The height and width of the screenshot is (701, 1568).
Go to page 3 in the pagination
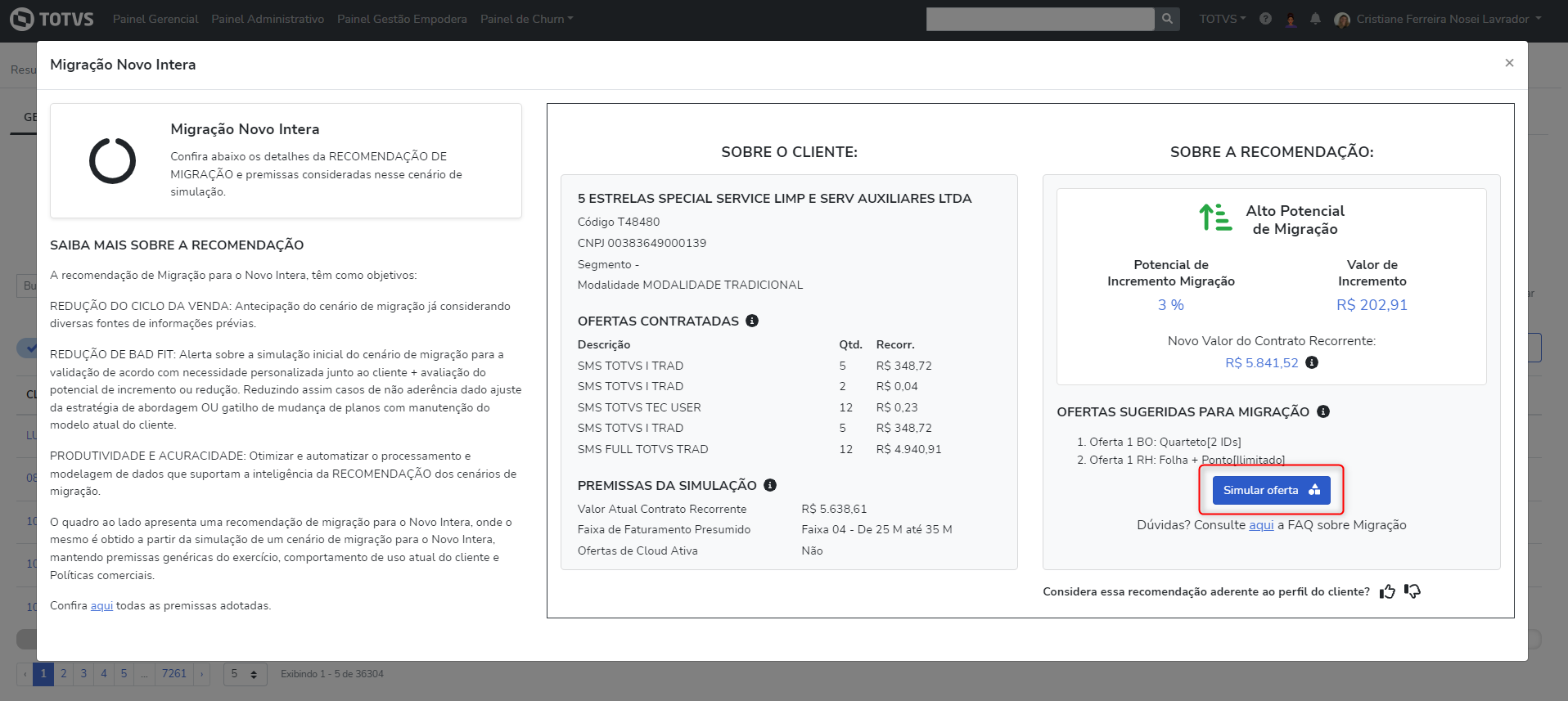(x=83, y=674)
